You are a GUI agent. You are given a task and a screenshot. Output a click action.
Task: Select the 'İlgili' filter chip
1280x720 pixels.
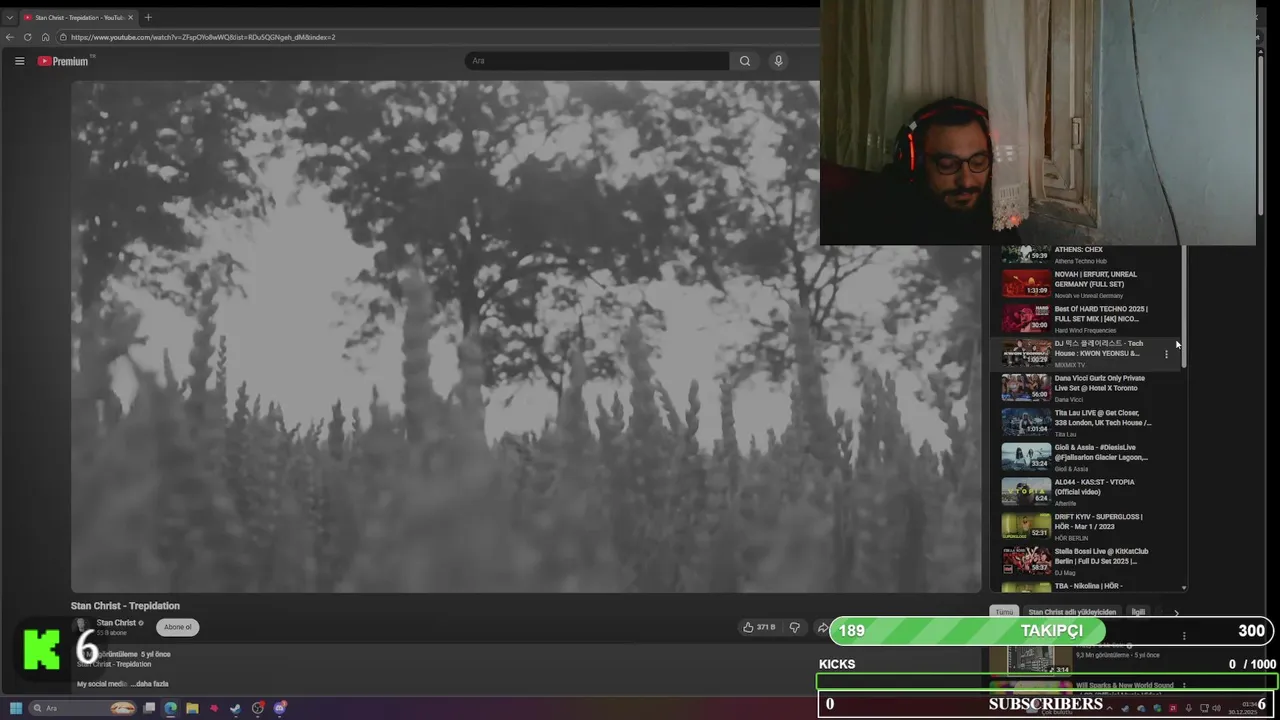pos(1138,612)
